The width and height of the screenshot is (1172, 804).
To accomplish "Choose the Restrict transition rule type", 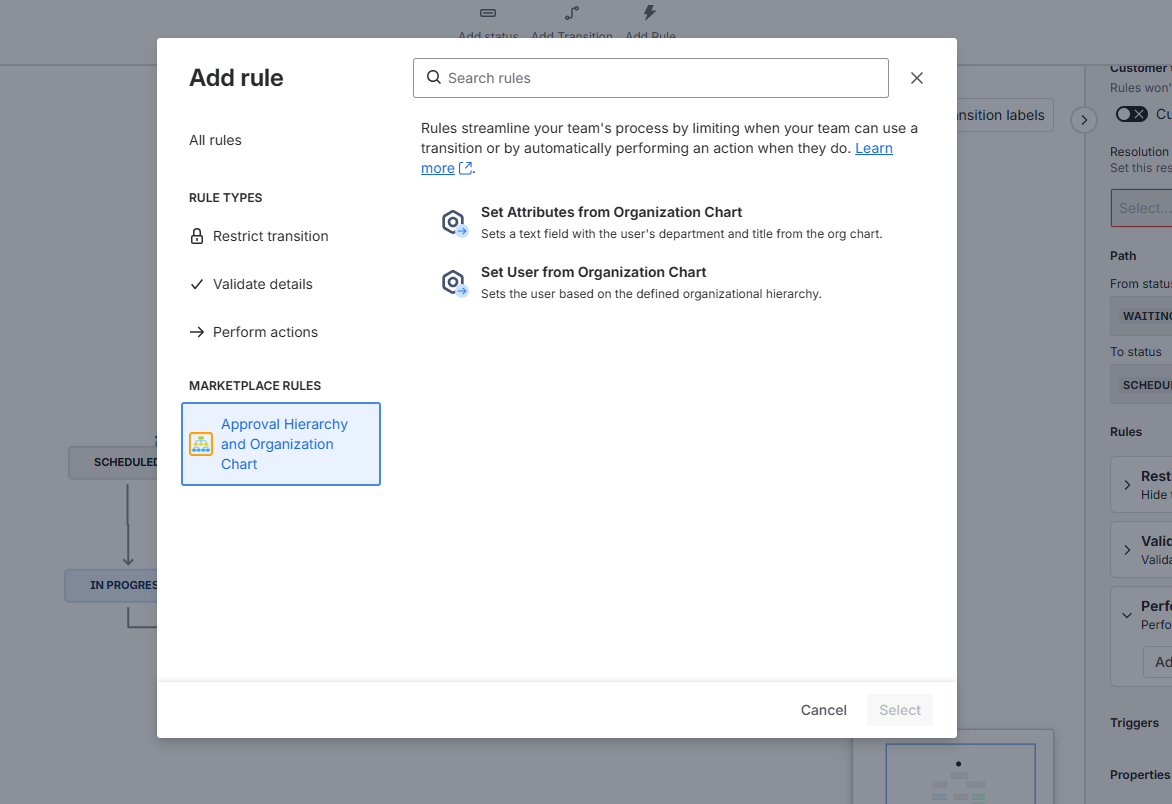I will pyautogui.click(x=270, y=235).
